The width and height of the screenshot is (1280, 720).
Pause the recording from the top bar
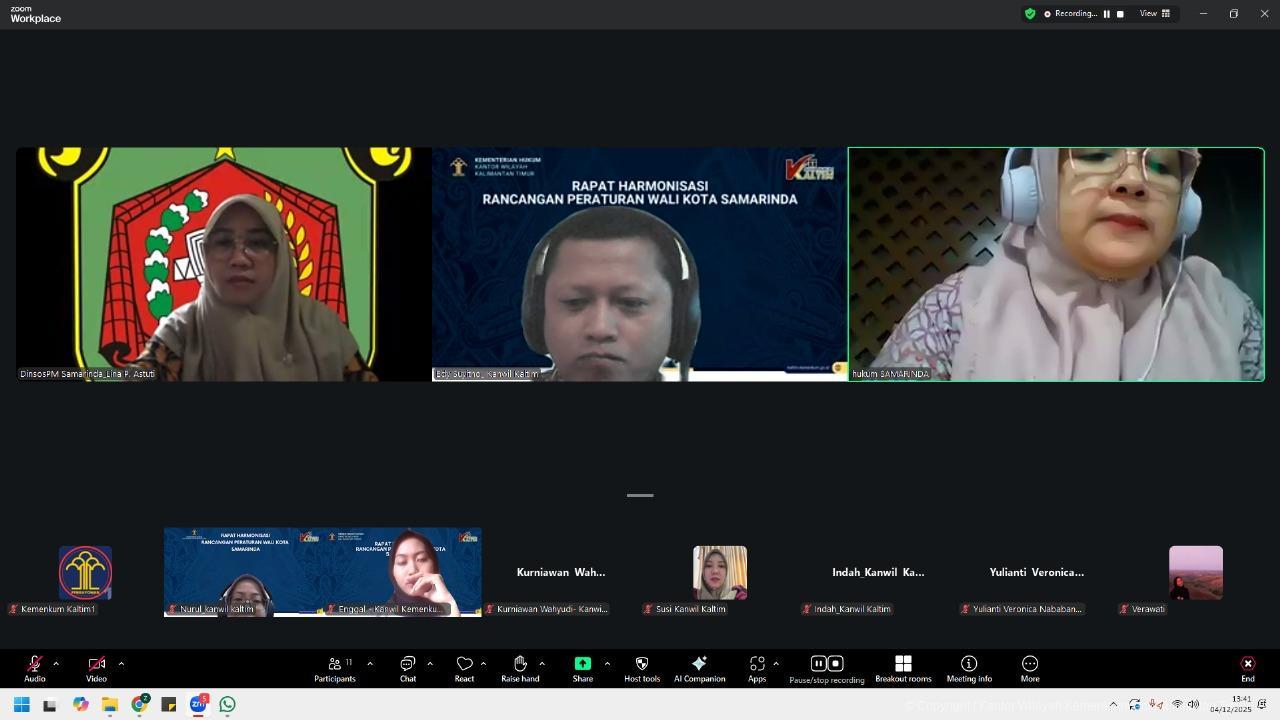[x=1106, y=14]
